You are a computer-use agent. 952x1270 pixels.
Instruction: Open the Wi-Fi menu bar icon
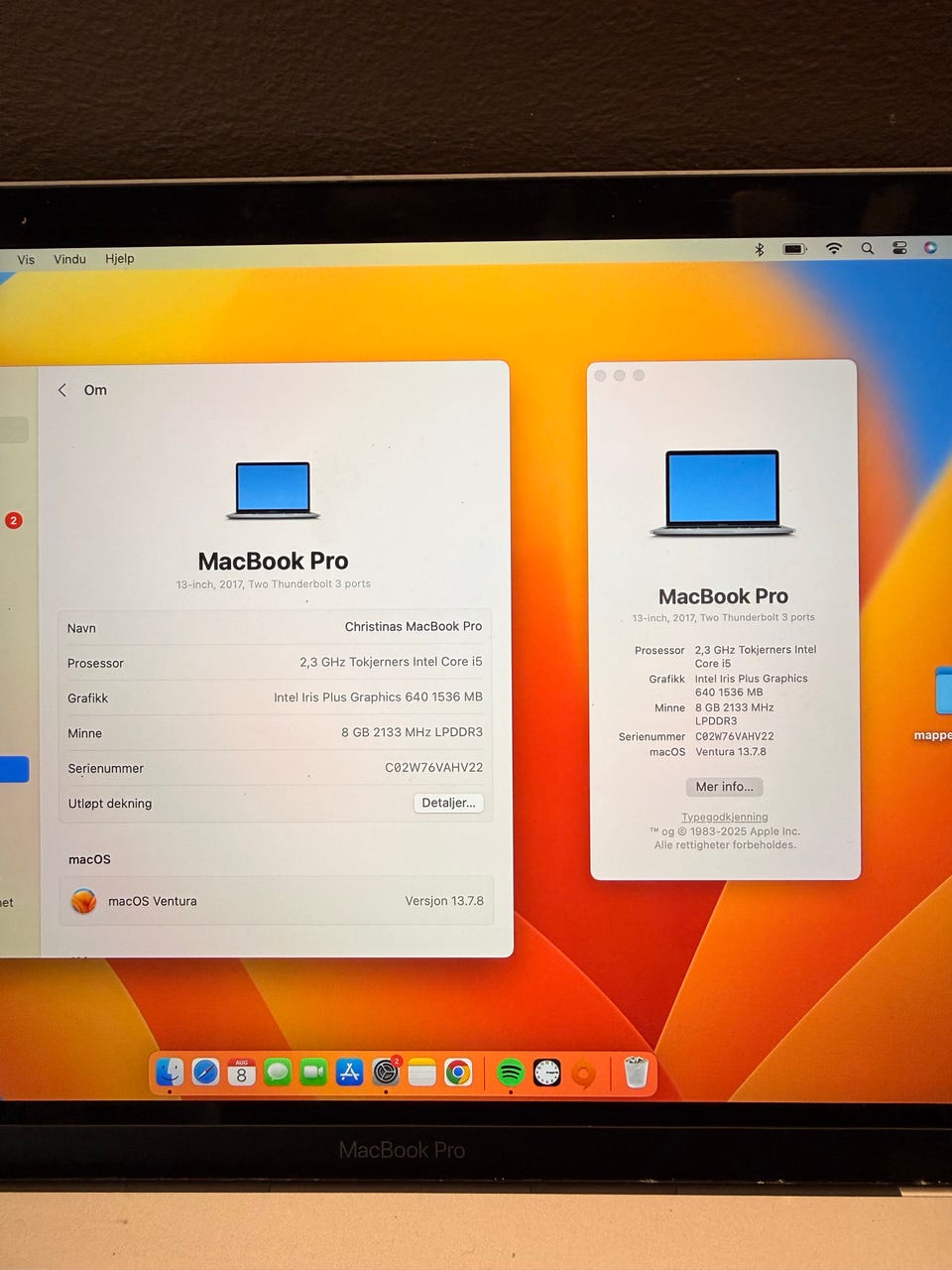pyautogui.click(x=834, y=248)
